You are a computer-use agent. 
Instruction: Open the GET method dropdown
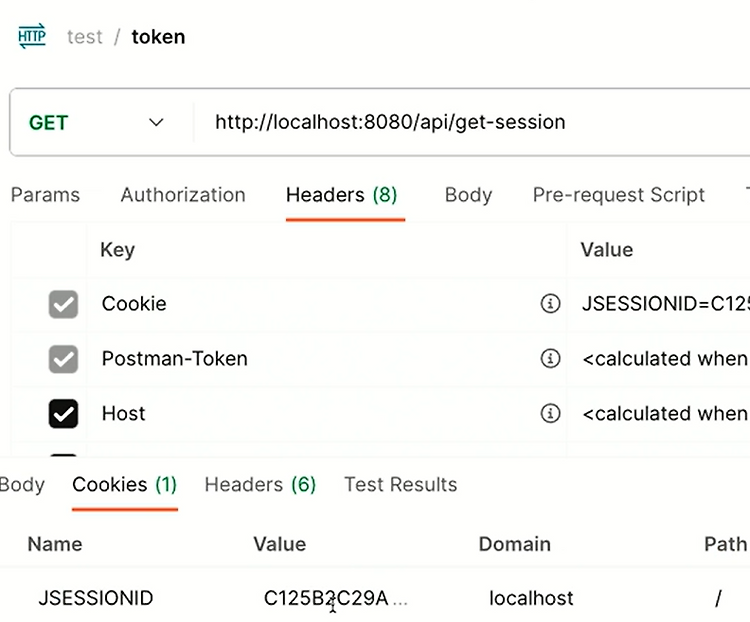coord(96,122)
